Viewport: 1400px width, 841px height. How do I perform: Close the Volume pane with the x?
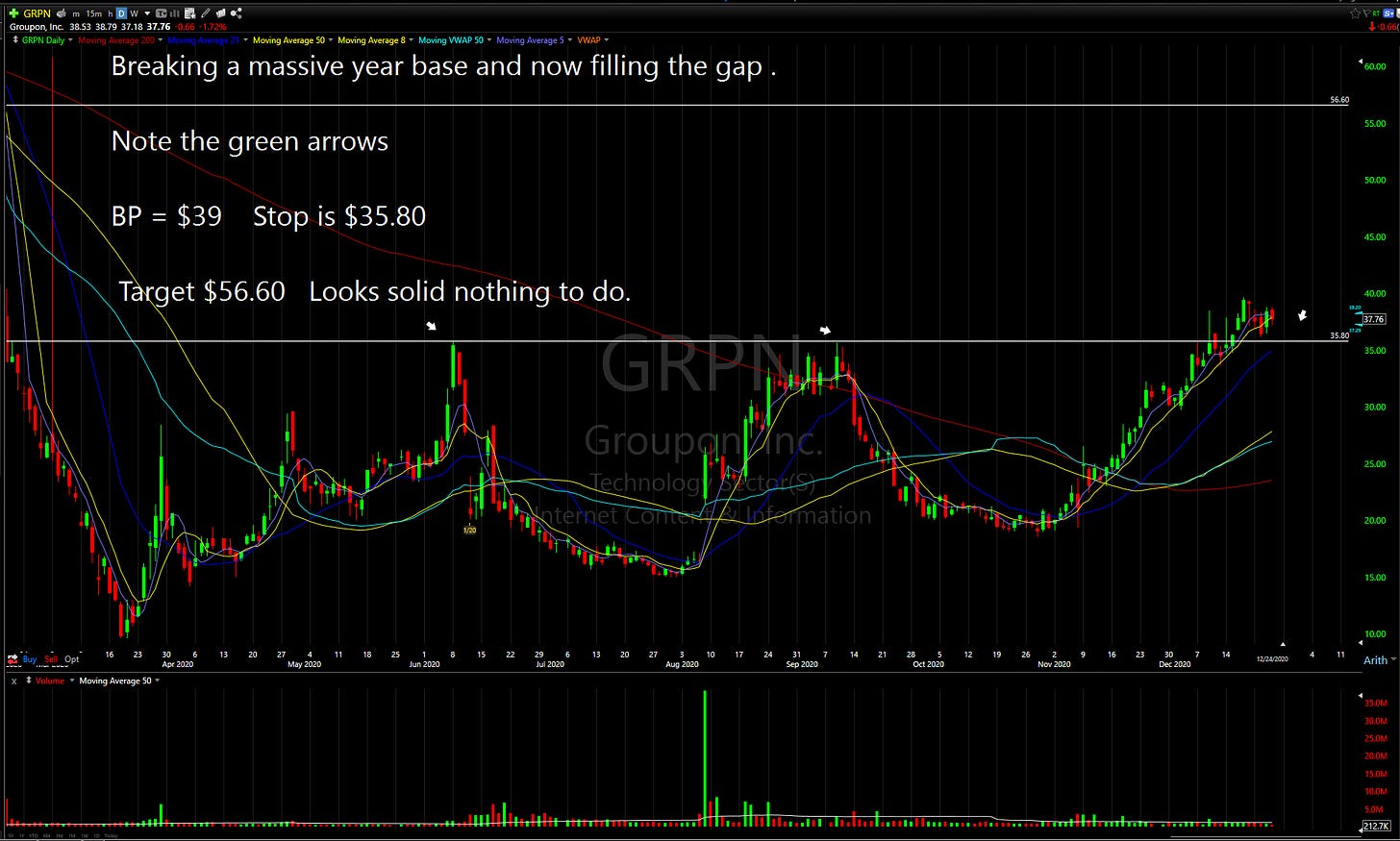point(13,680)
